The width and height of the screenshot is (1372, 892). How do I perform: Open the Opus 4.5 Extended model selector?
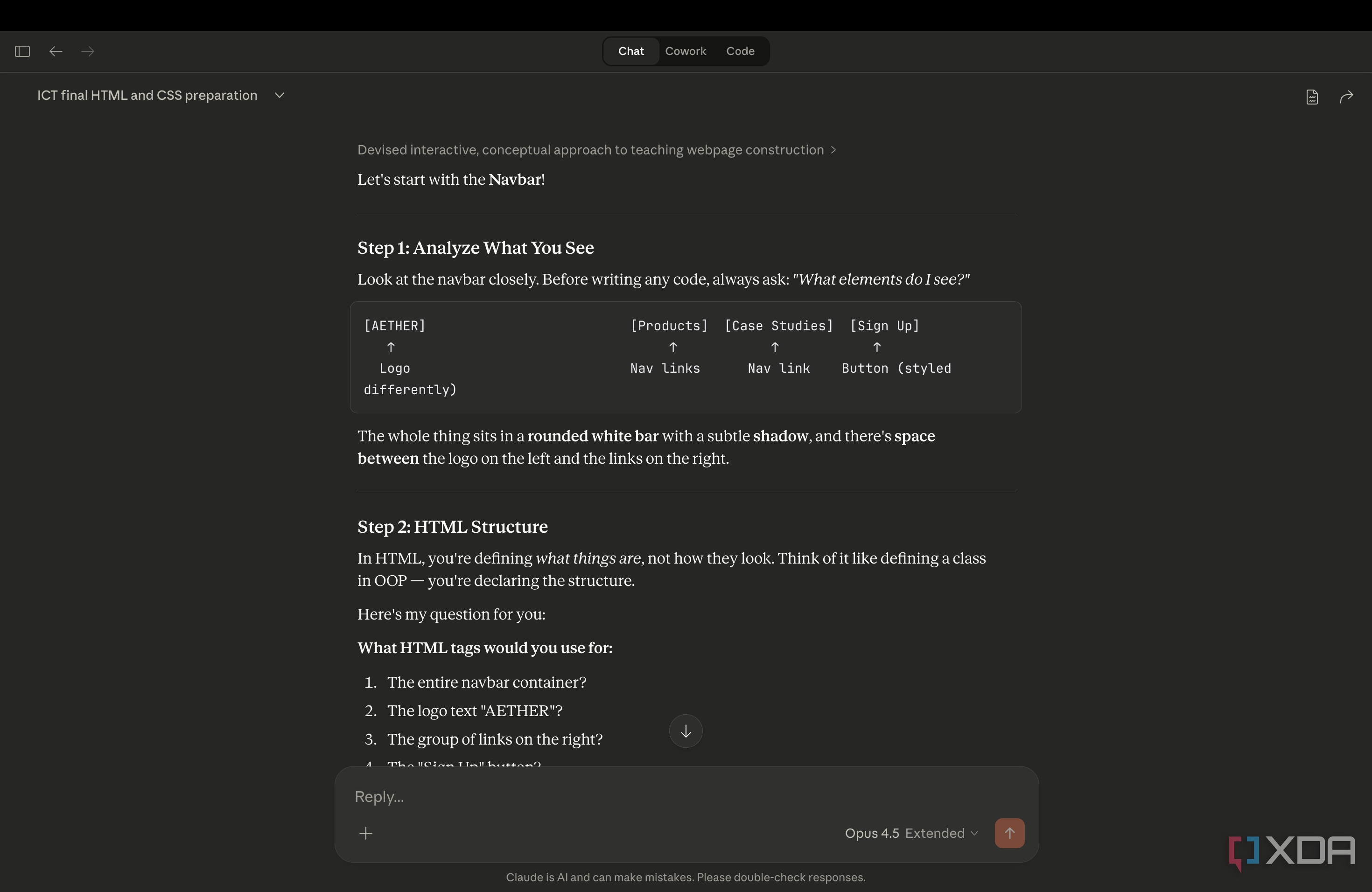(911, 833)
